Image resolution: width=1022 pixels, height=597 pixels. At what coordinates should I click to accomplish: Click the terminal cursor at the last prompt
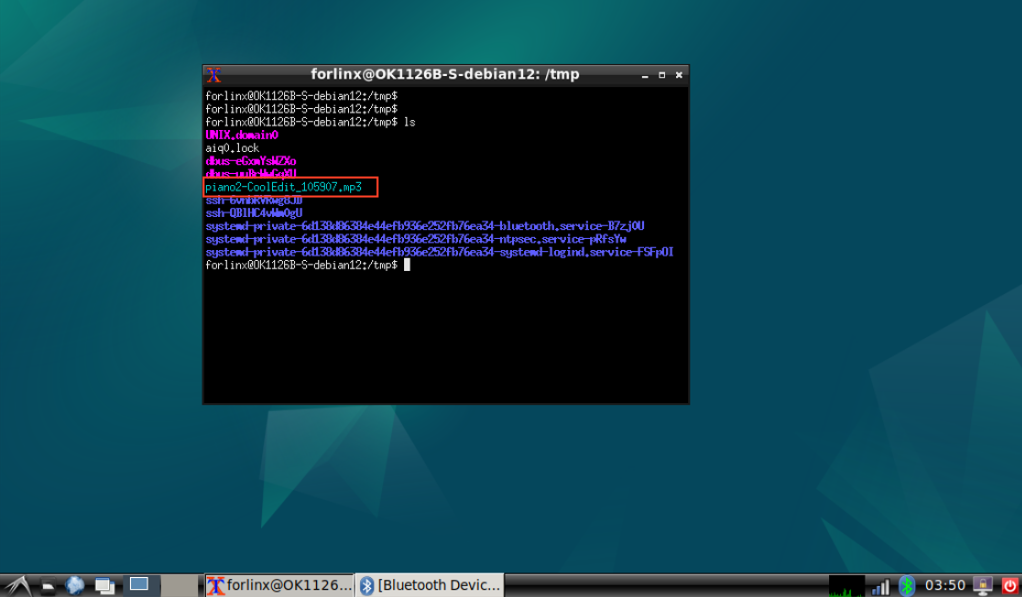tap(407, 265)
